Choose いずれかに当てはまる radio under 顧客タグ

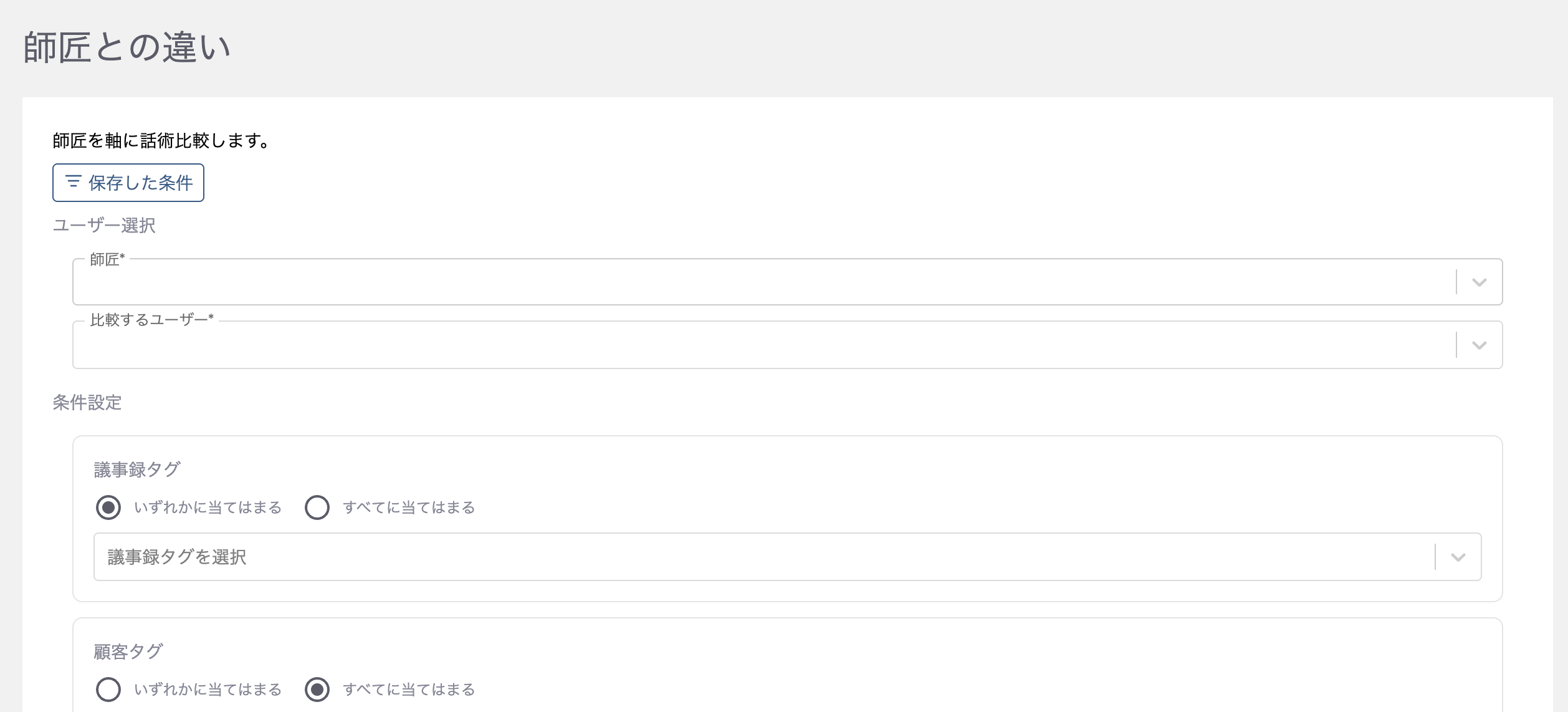[x=108, y=690]
